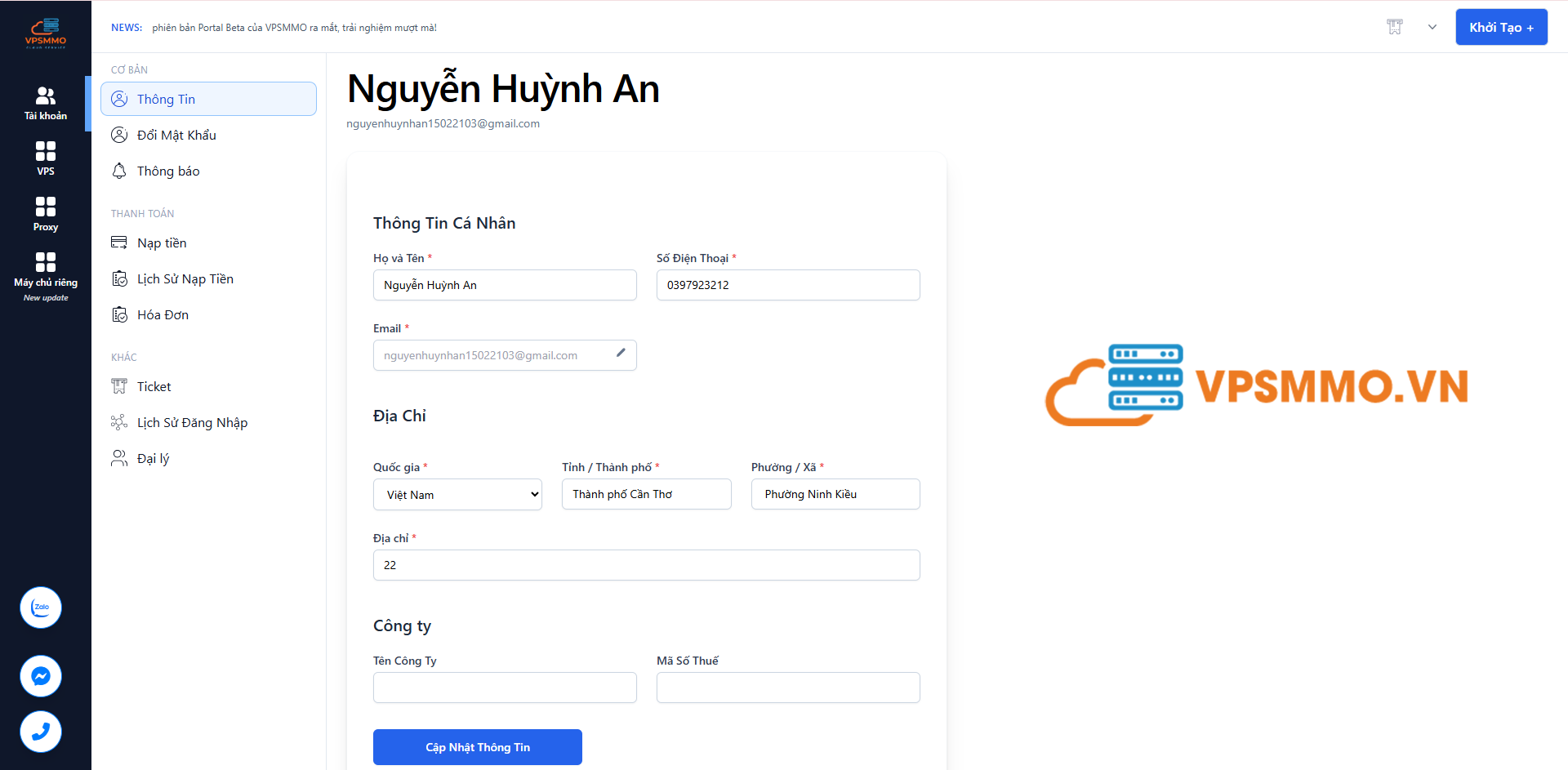Open Lịch Sử Nạp Tiền page
1568x770 pixels.
coord(185,279)
